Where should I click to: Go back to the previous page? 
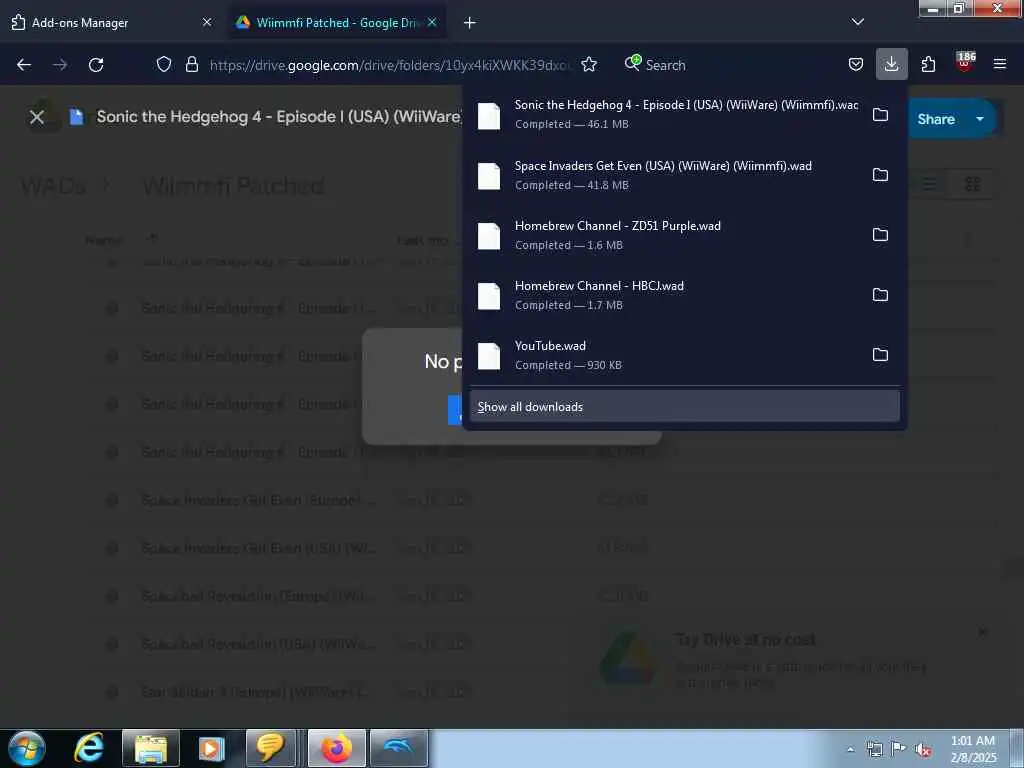(x=24, y=65)
